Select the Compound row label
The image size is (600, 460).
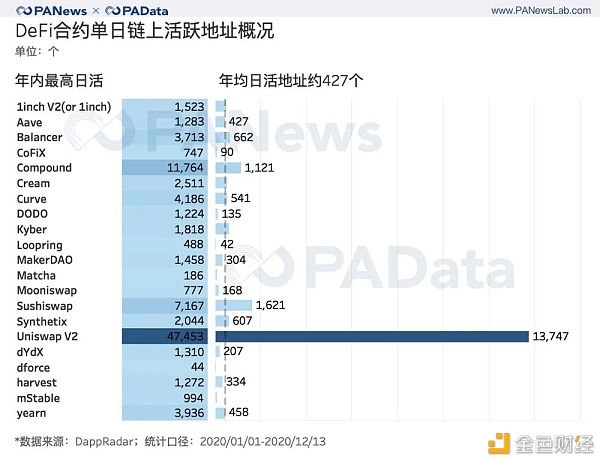44,168
